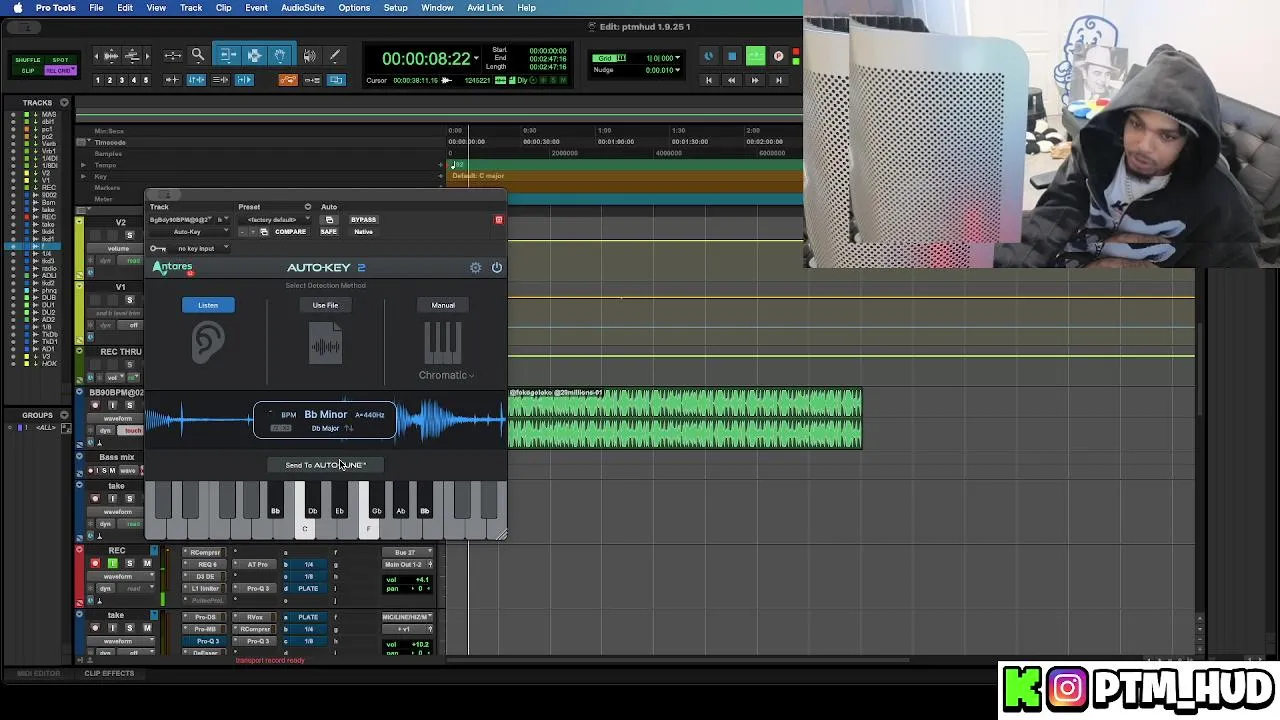The image size is (1280, 720).
Task: Enable Shuffle edit mode
Action: 28,60
